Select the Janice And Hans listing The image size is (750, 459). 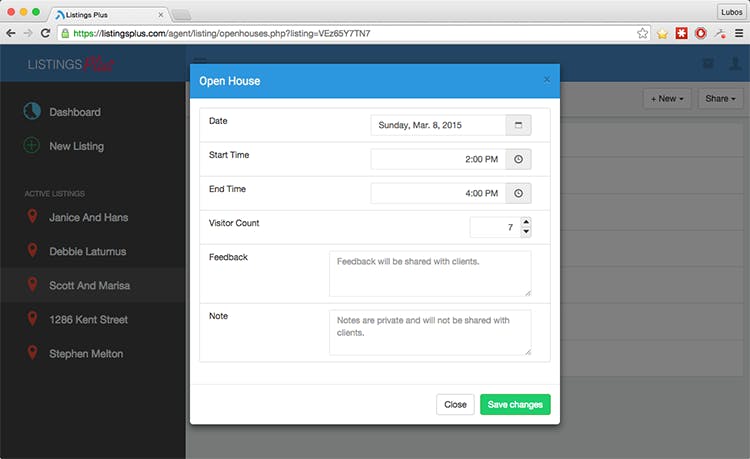coord(88,217)
